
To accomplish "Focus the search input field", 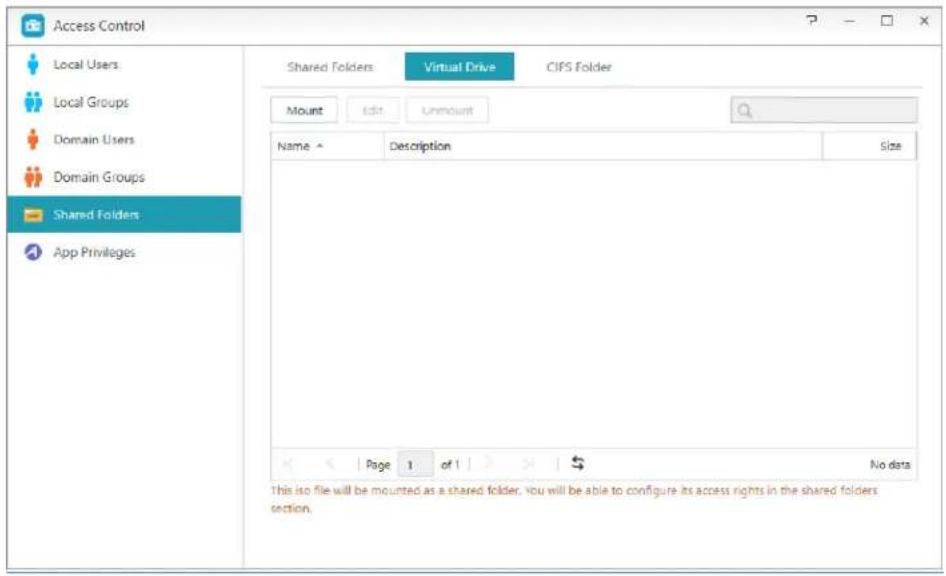I will tap(824, 110).
